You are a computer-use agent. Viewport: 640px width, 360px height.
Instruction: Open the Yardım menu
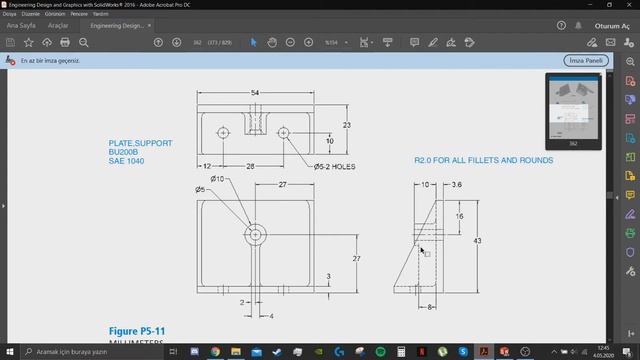[x=100, y=14]
